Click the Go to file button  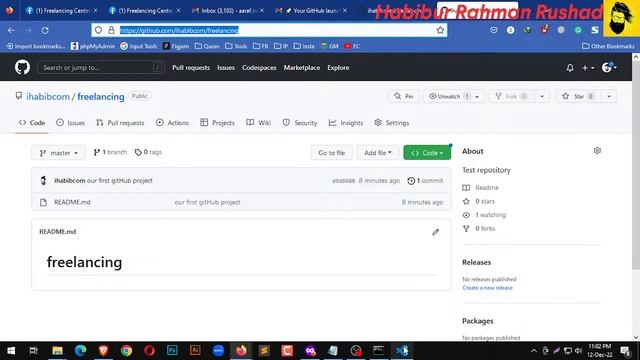(x=331, y=153)
